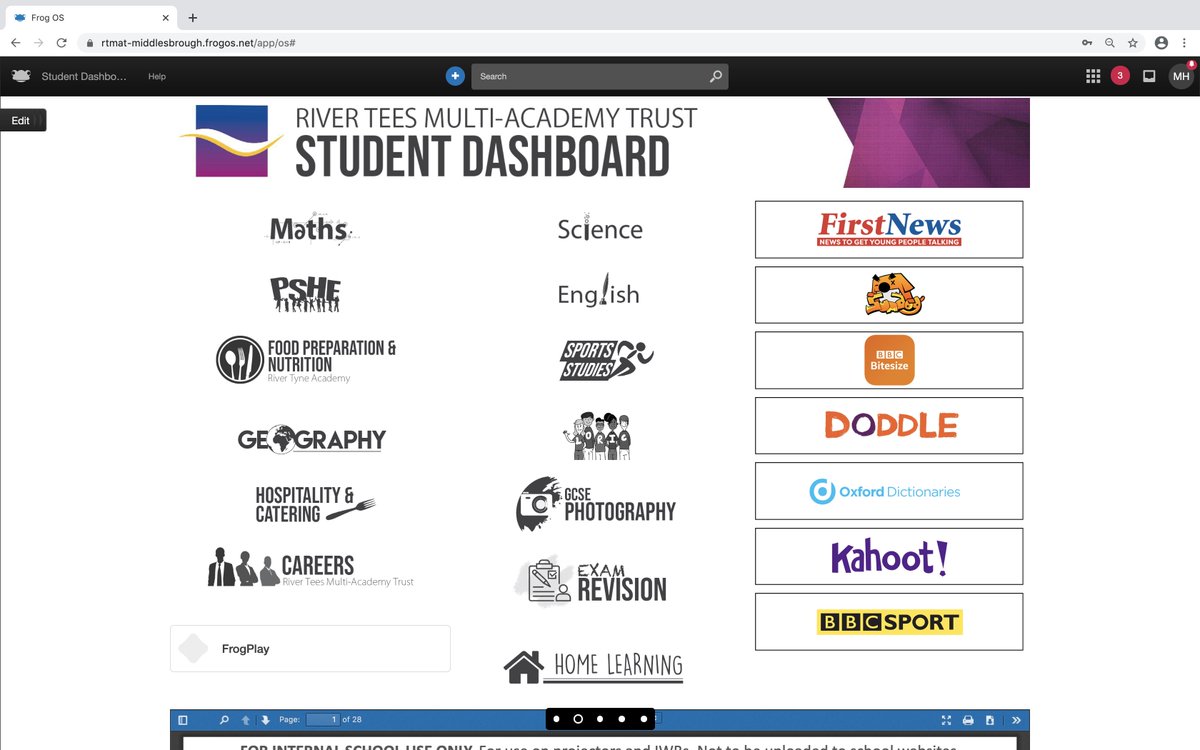Print the PDF document

pyautogui.click(x=968, y=720)
